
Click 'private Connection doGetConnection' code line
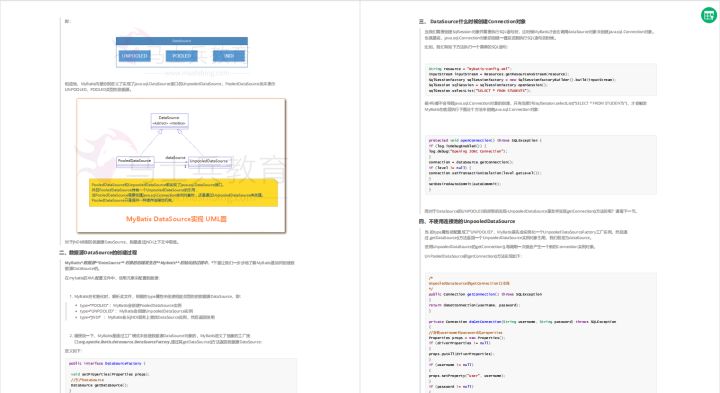pyautogui.click(x=523, y=321)
